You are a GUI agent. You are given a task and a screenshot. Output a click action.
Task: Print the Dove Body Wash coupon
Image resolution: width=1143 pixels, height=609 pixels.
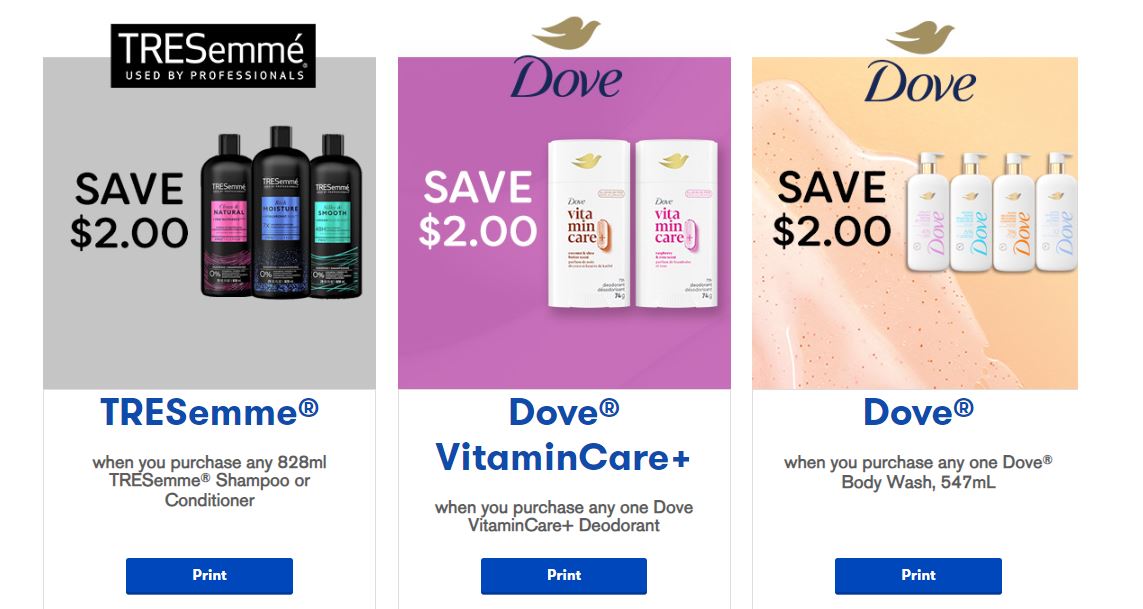tap(918, 576)
